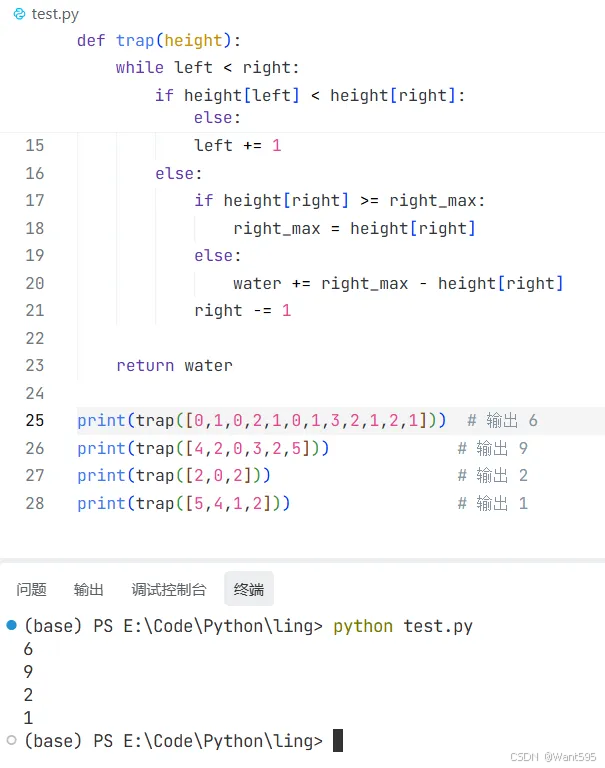Viewport: 605px width, 768px height.
Task: Click the print call with [5,4,1,2]
Action: pyautogui.click(x=184, y=503)
